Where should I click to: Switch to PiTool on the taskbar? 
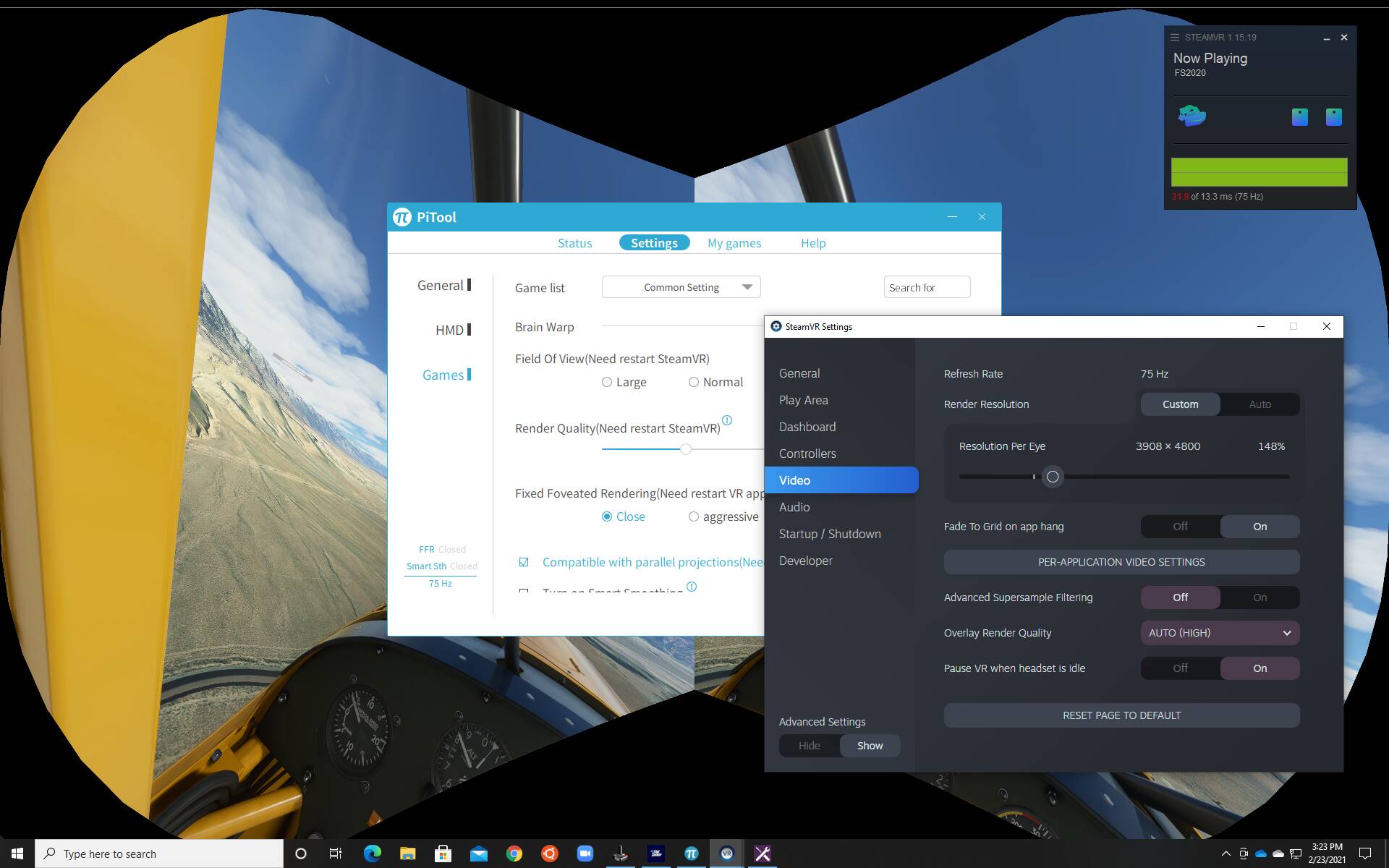tap(691, 854)
